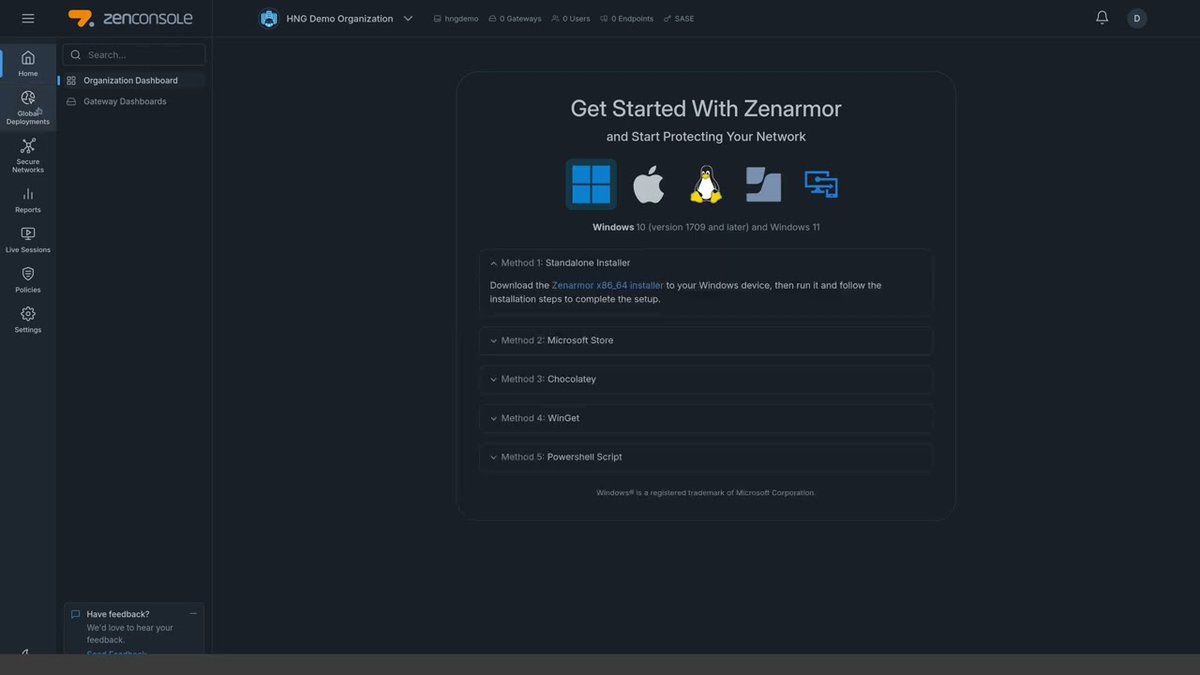The width and height of the screenshot is (1200, 675).
Task: Go to Home in the sidebar
Action: click(x=28, y=63)
